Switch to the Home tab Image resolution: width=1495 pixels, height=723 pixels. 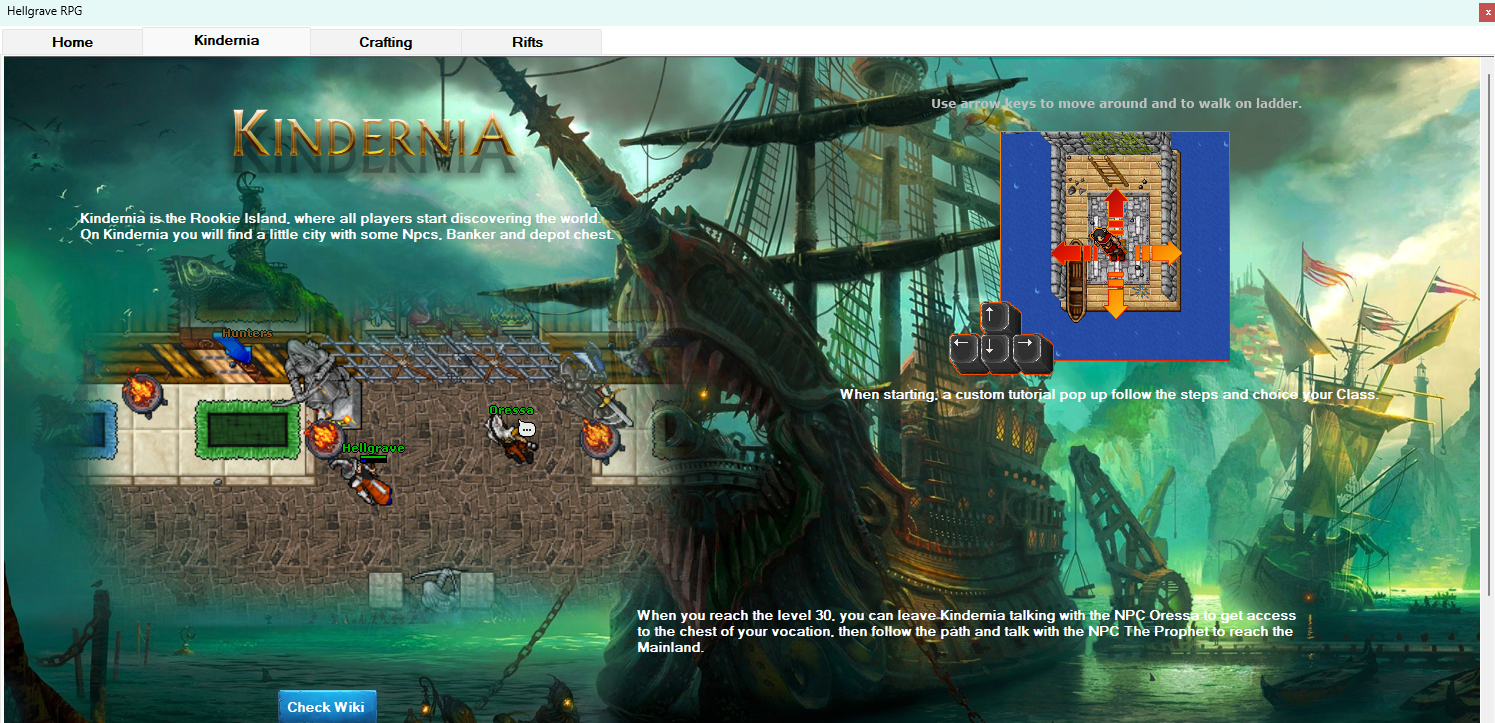coord(72,42)
